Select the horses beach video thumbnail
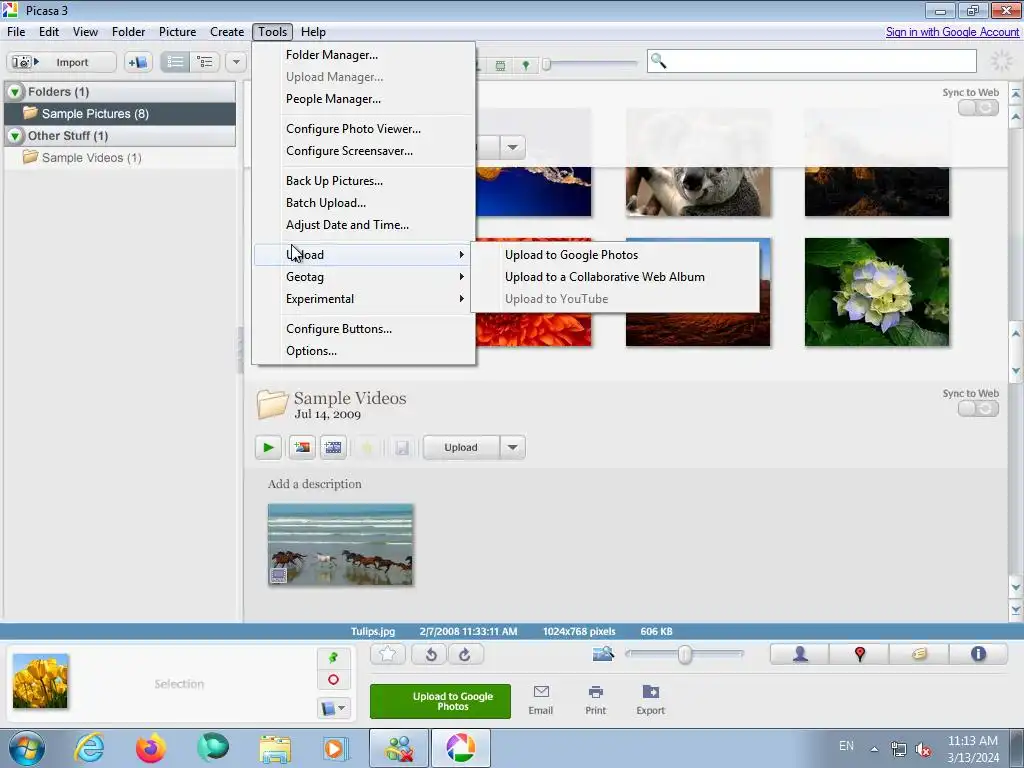Screen dimensions: 1024x768 pos(340,545)
